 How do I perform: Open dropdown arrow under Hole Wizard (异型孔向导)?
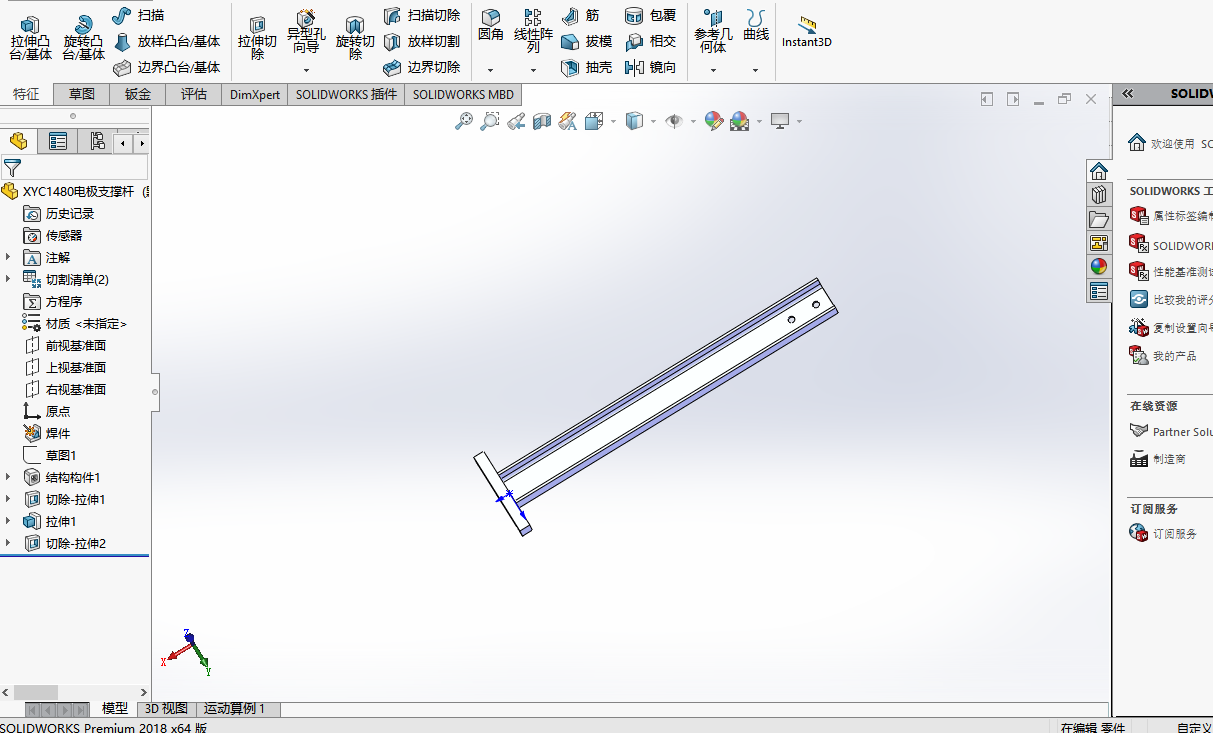[x=306, y=70]
